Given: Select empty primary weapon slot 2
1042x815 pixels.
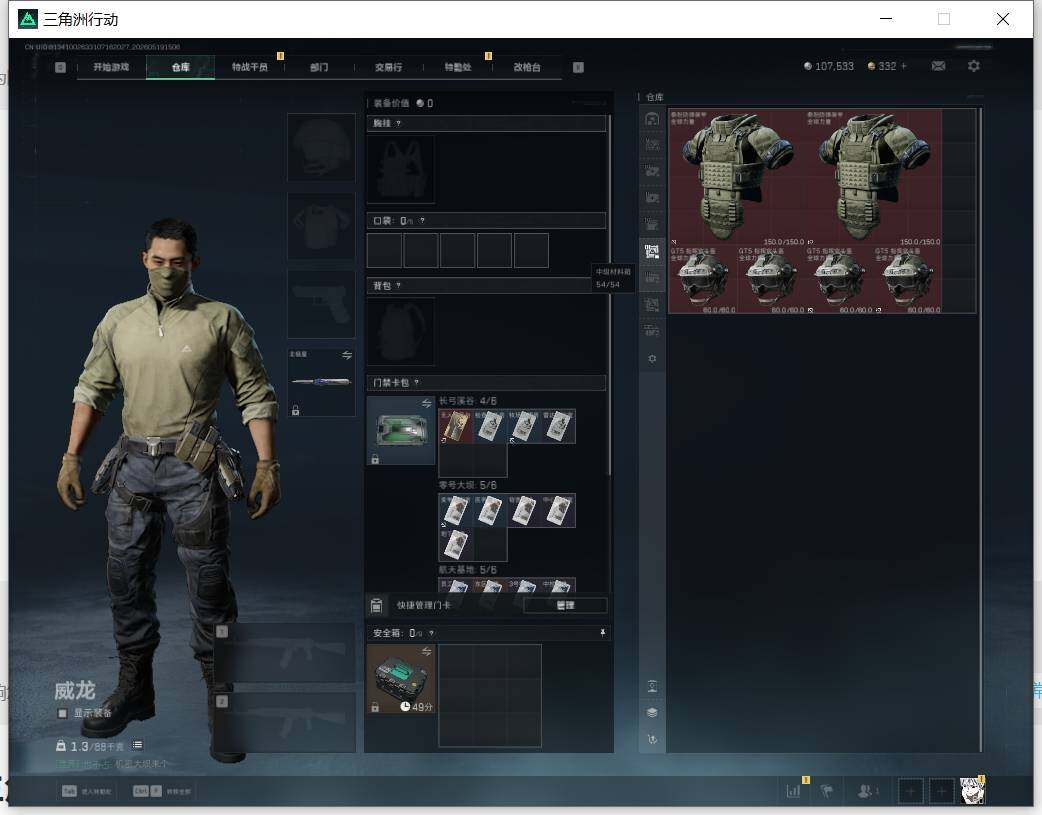Looking at the screenshot, I should (285, 723).
